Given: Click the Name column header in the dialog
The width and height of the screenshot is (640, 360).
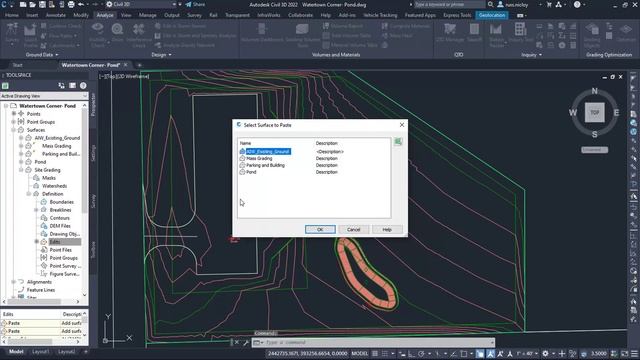Looking at the screenshot, I should pos(245,143).
